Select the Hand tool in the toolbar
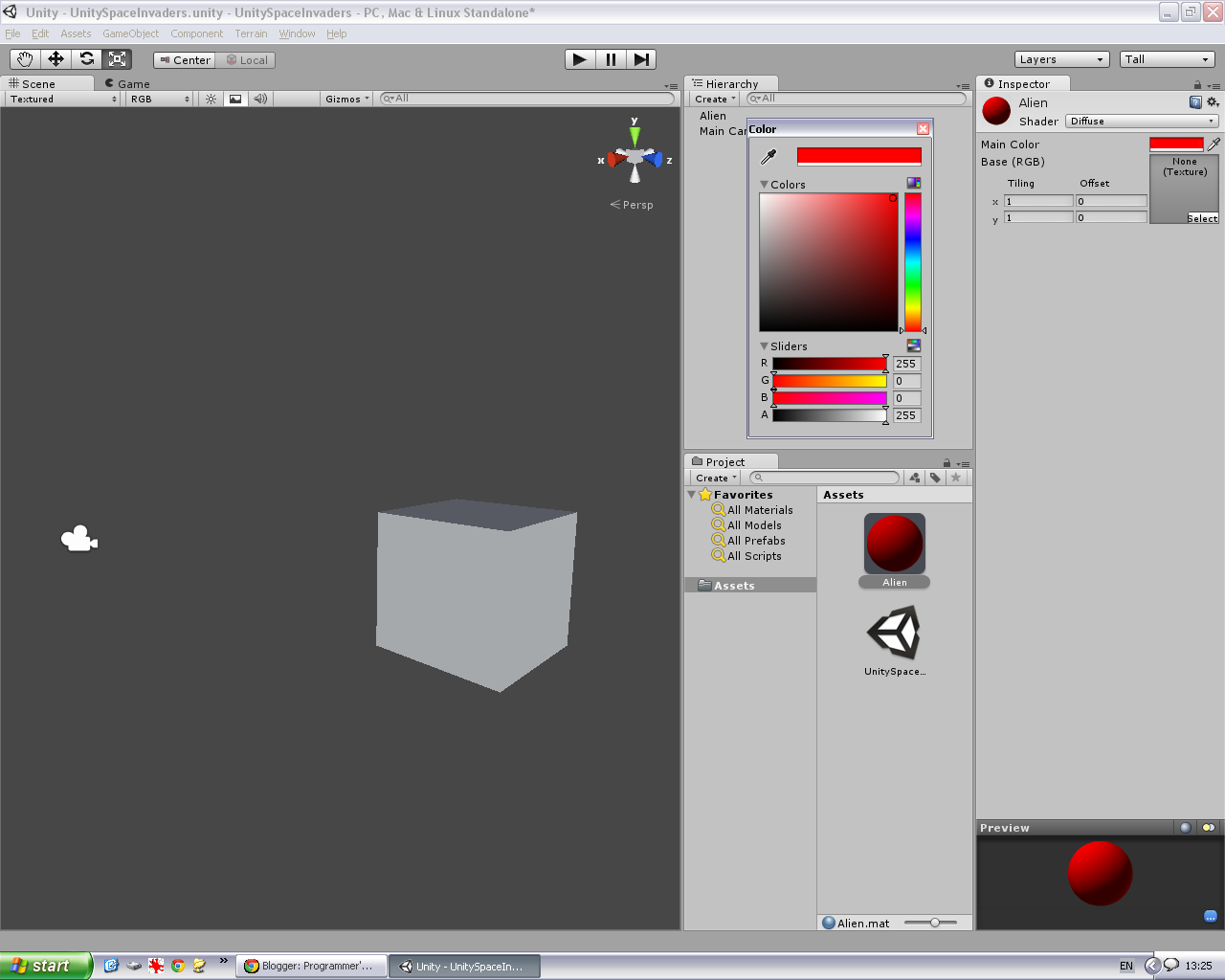 [24, 58]
